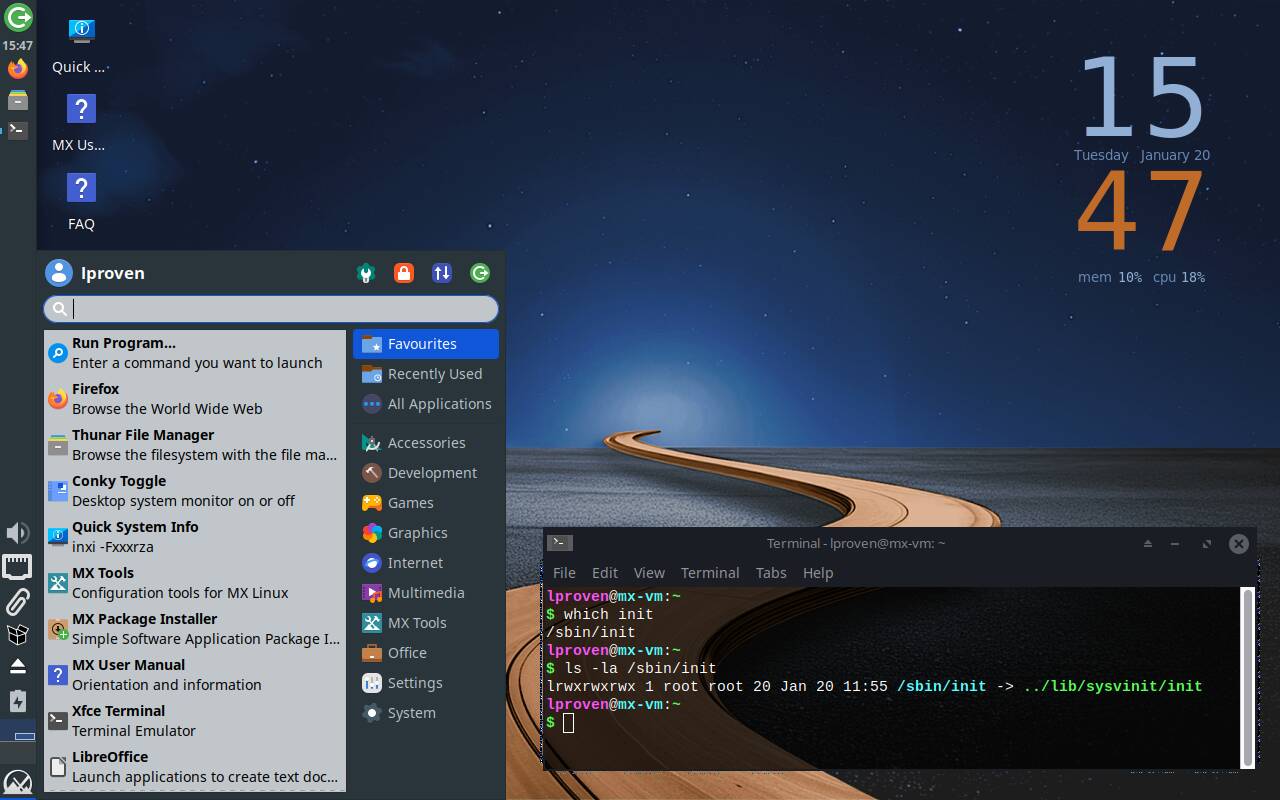Viewport: 1280px width, 800px height.
Task: Open the volume control speaker icon
Action: point(17,533)
